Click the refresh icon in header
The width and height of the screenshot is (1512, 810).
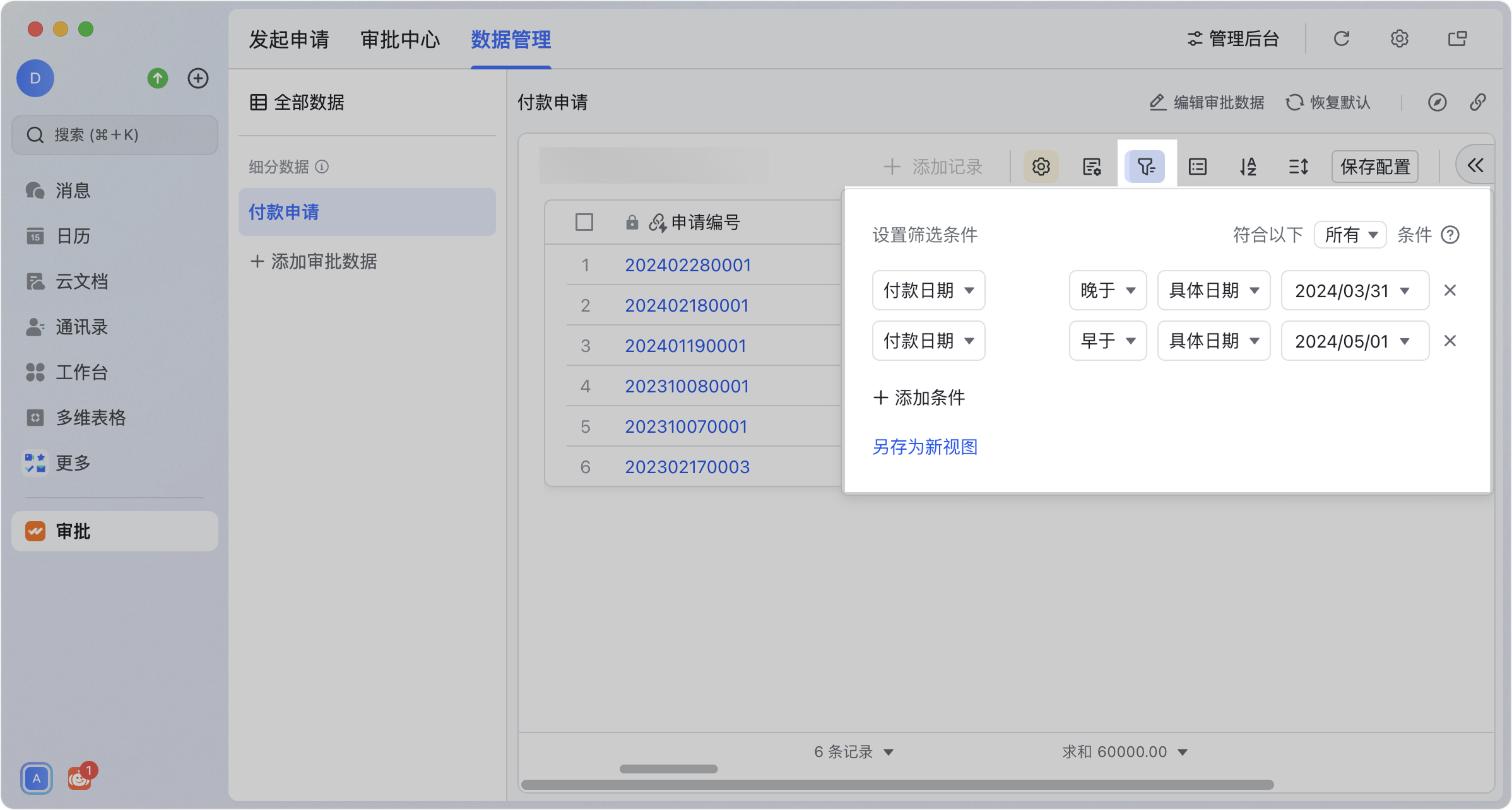[1341, 39]
